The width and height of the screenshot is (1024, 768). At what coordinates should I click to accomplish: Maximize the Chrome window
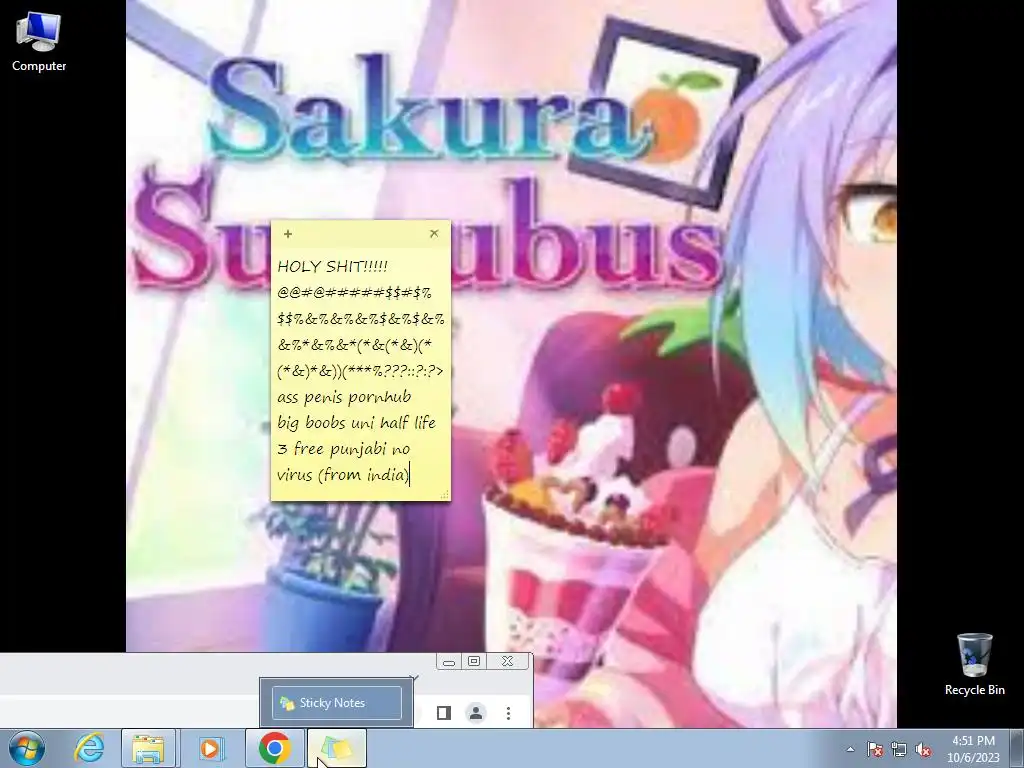tap(474, 662)
